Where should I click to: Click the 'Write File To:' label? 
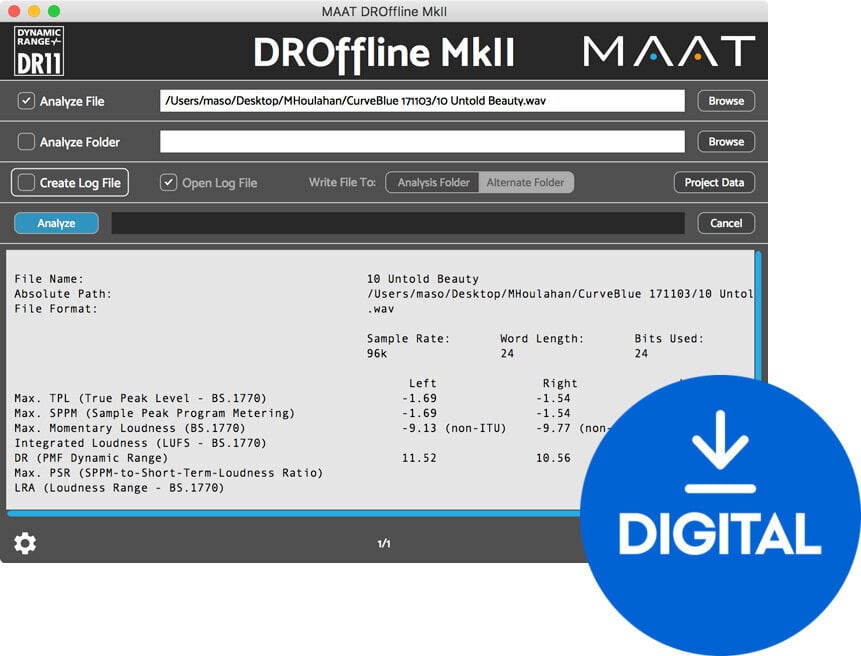(x=342, y=182)
